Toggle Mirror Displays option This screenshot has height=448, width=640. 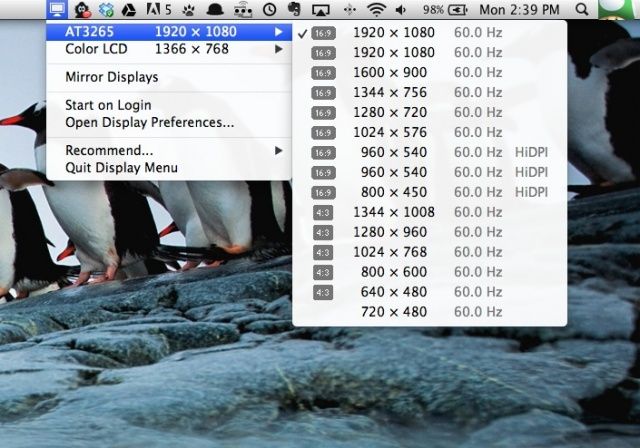(x=112, y=77)
